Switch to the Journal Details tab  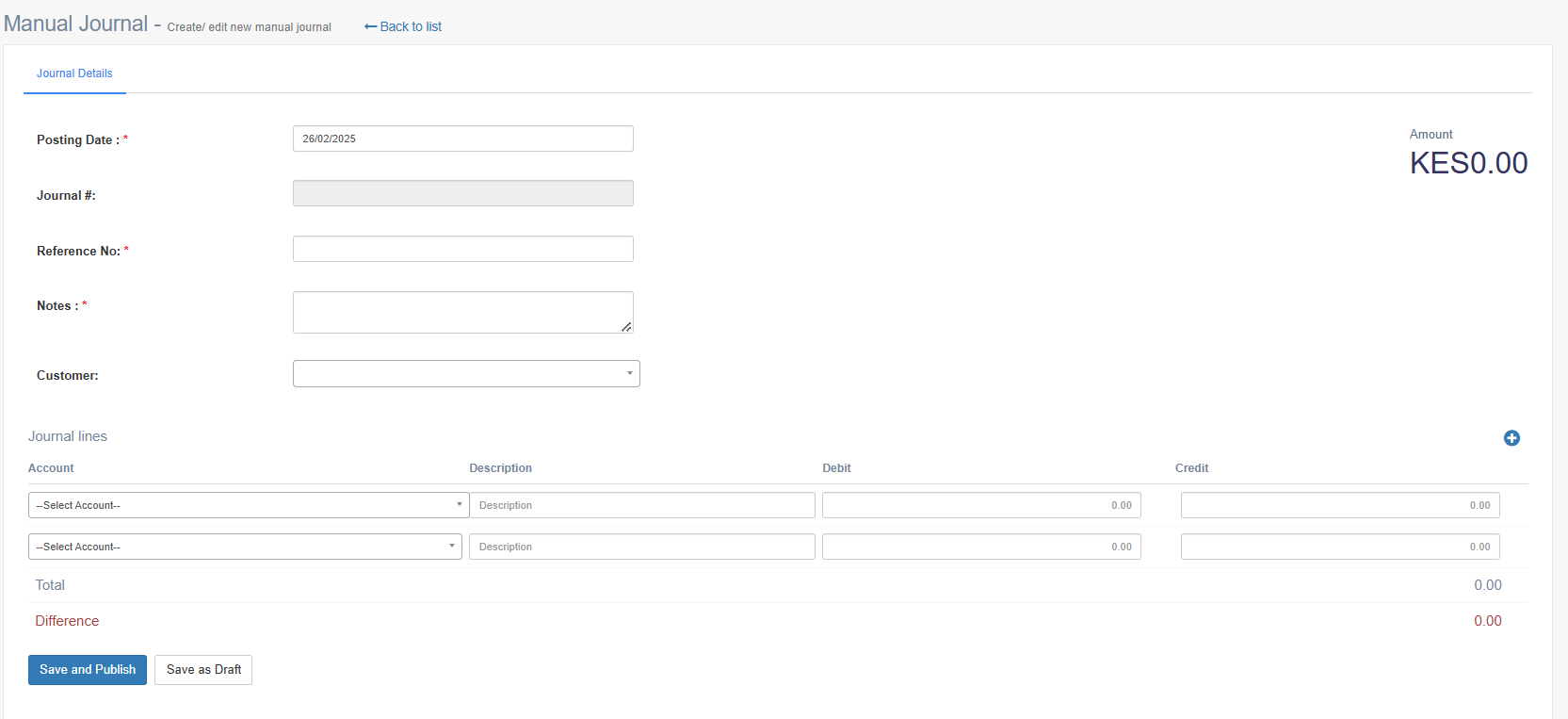(74, 74)
